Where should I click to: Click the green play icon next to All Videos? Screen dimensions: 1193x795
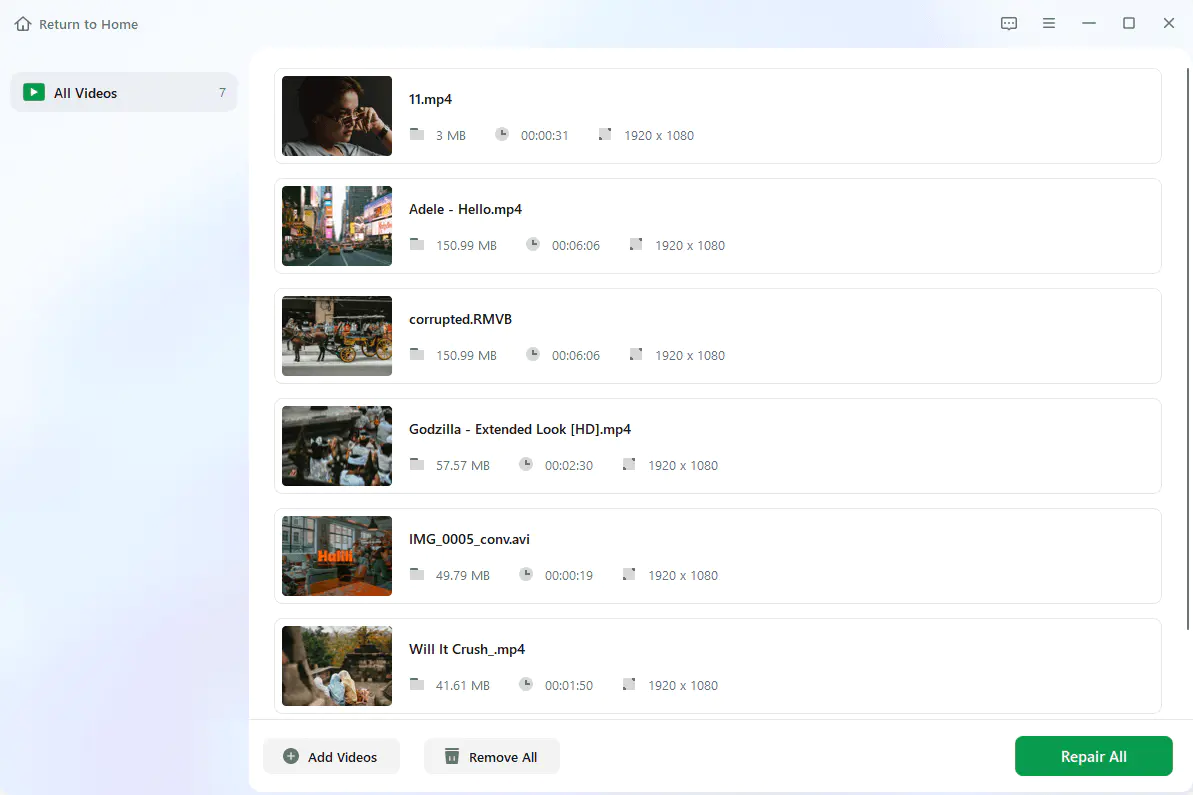(x=34, y=92)
